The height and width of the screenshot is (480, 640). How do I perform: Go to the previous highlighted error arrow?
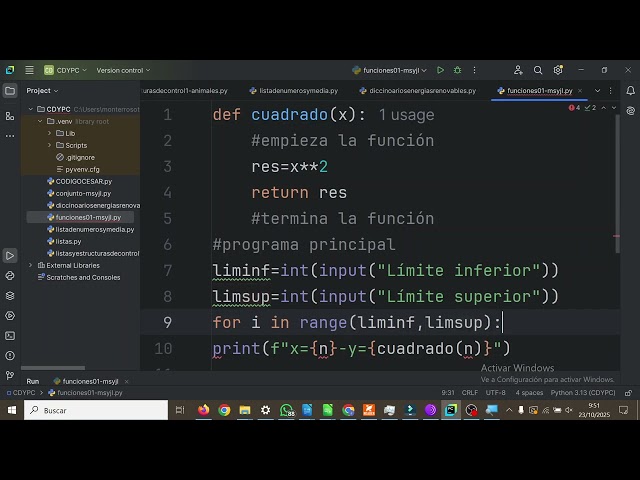(604, 108)
